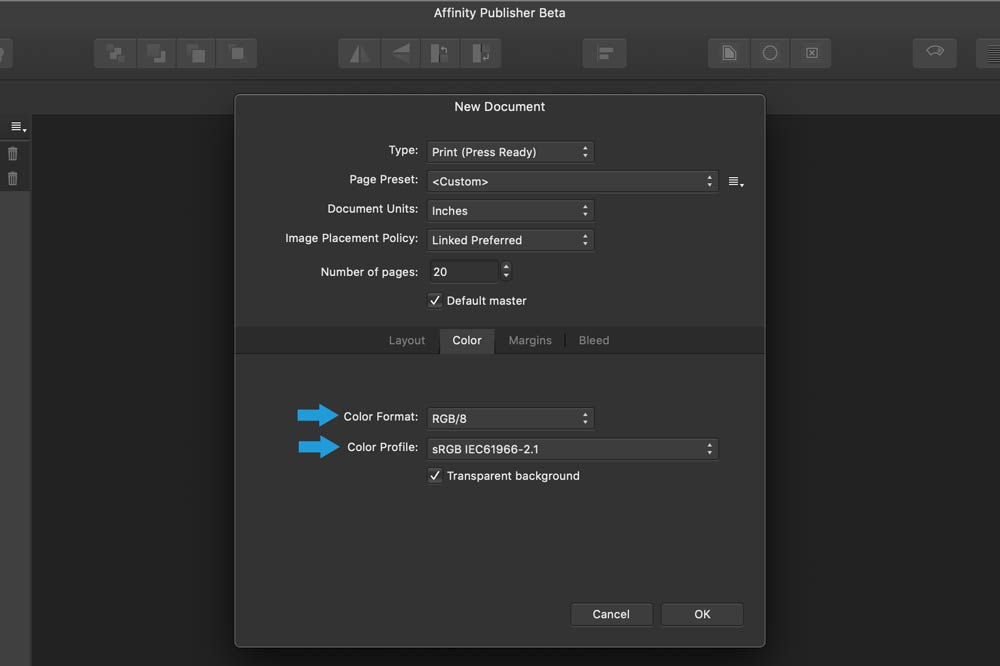Increase number of pages with up stepper arrow
The height and width of the screenshot is (666, 1000).
(x=506, y=267)
